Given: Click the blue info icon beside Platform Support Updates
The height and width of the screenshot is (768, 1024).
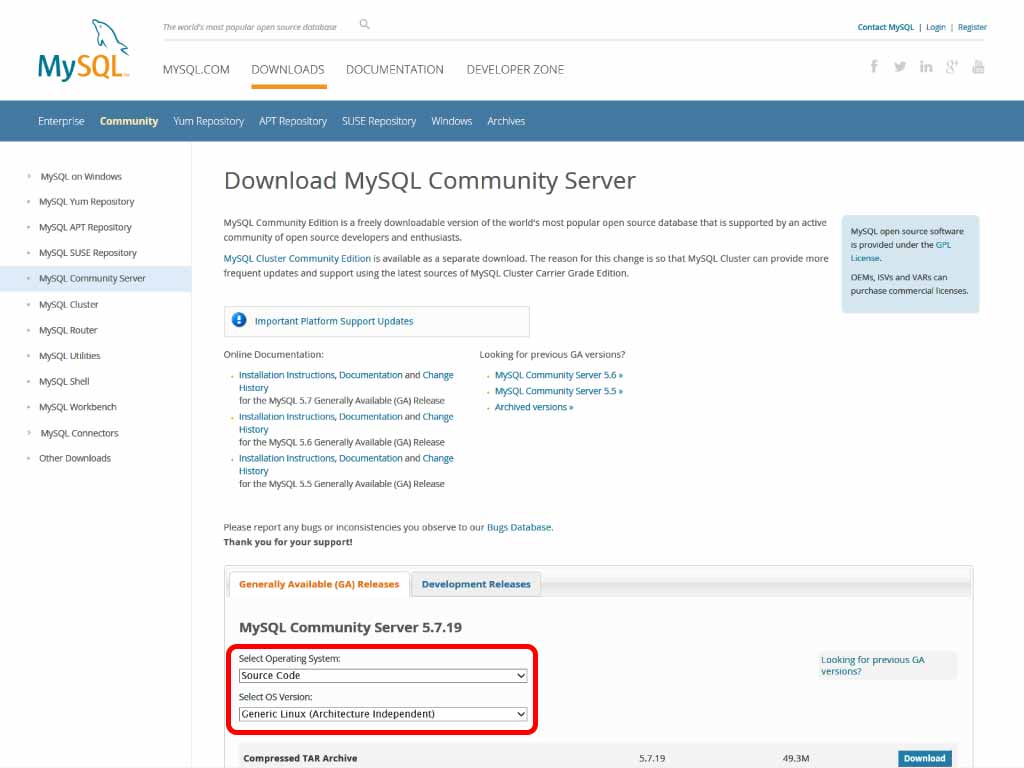Looking at the screenshot, I should 239,320.
